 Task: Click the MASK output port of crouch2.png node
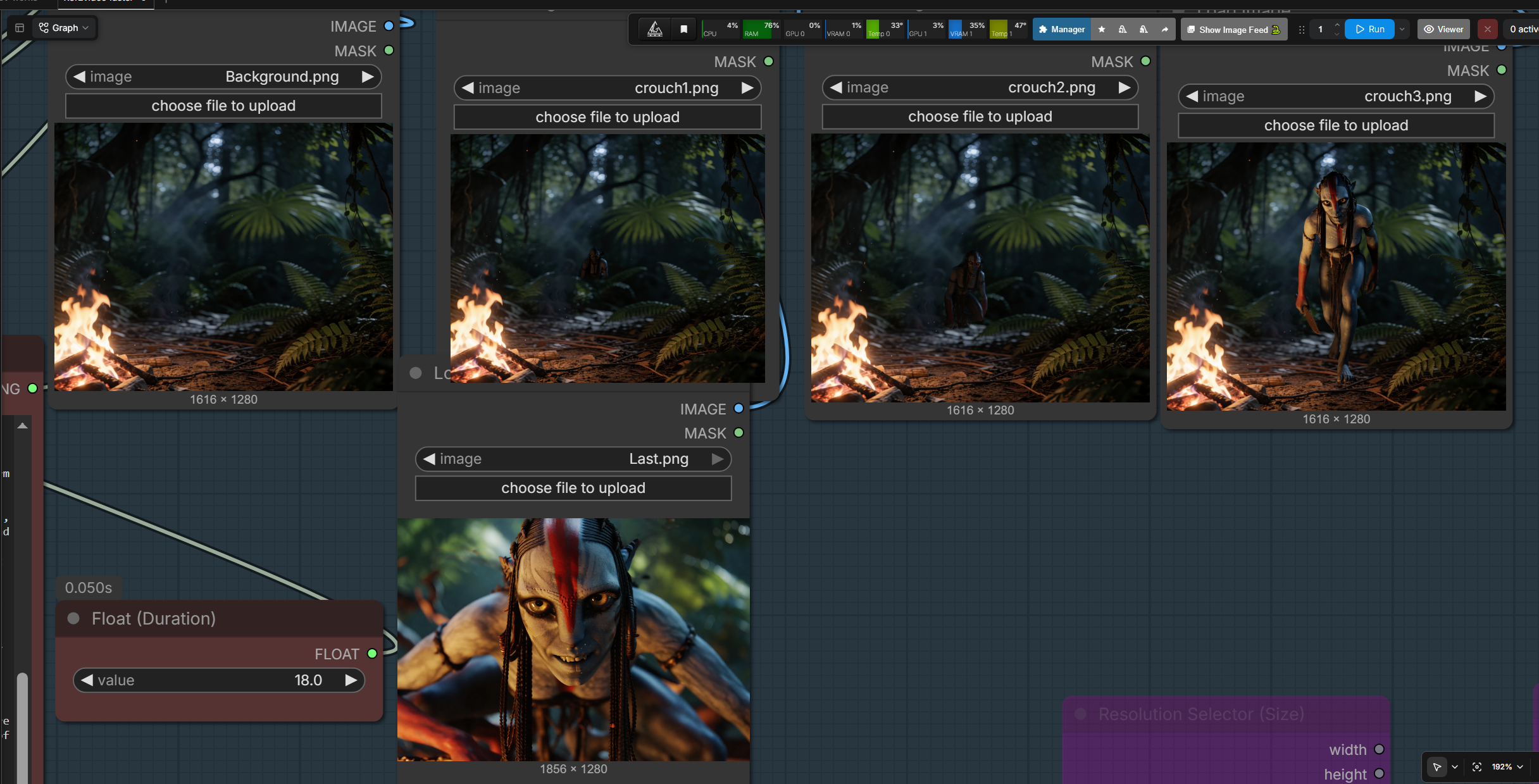1145,61
